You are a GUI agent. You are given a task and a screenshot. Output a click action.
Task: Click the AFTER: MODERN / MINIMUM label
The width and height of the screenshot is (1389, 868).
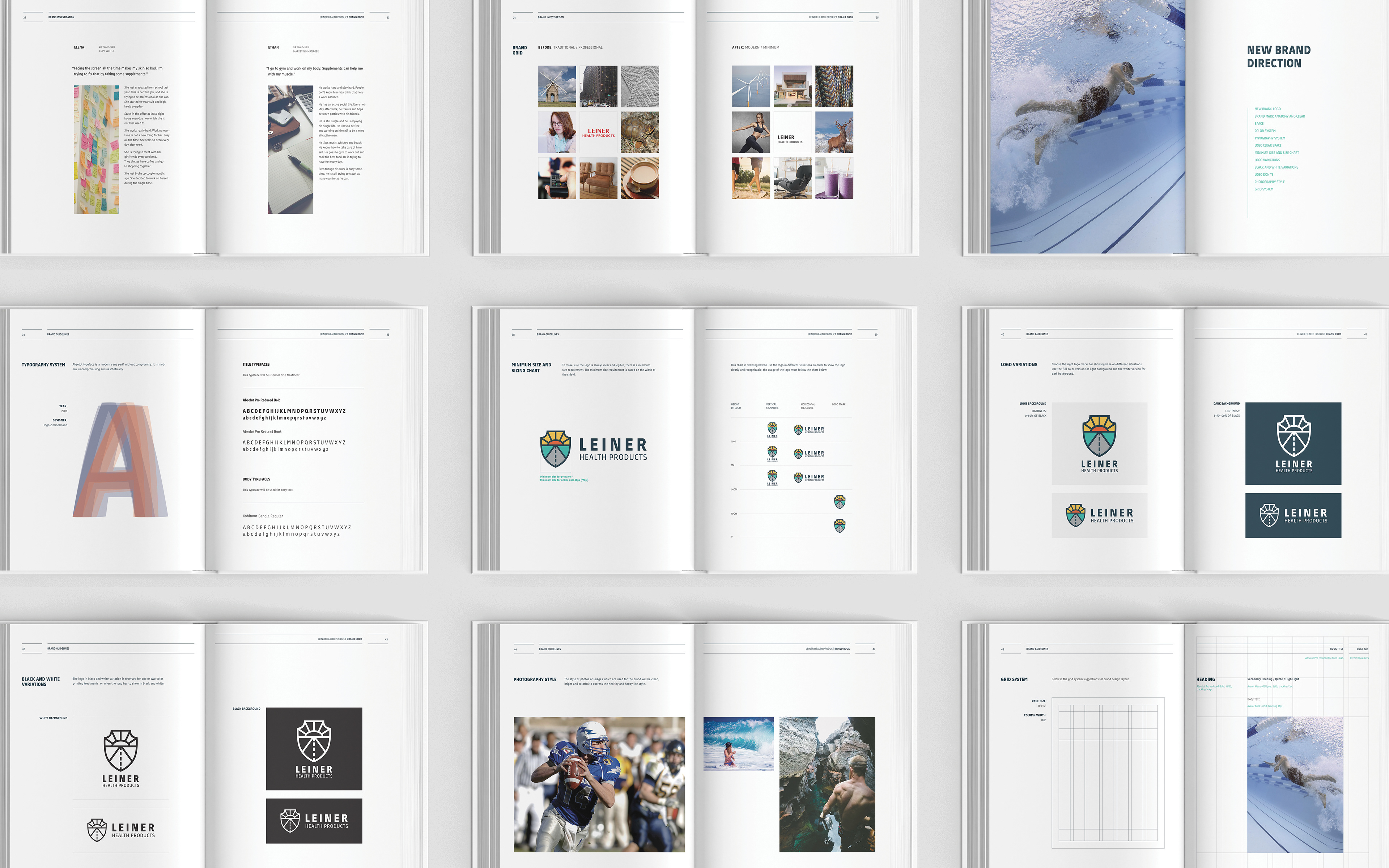[x=755, y=48]
